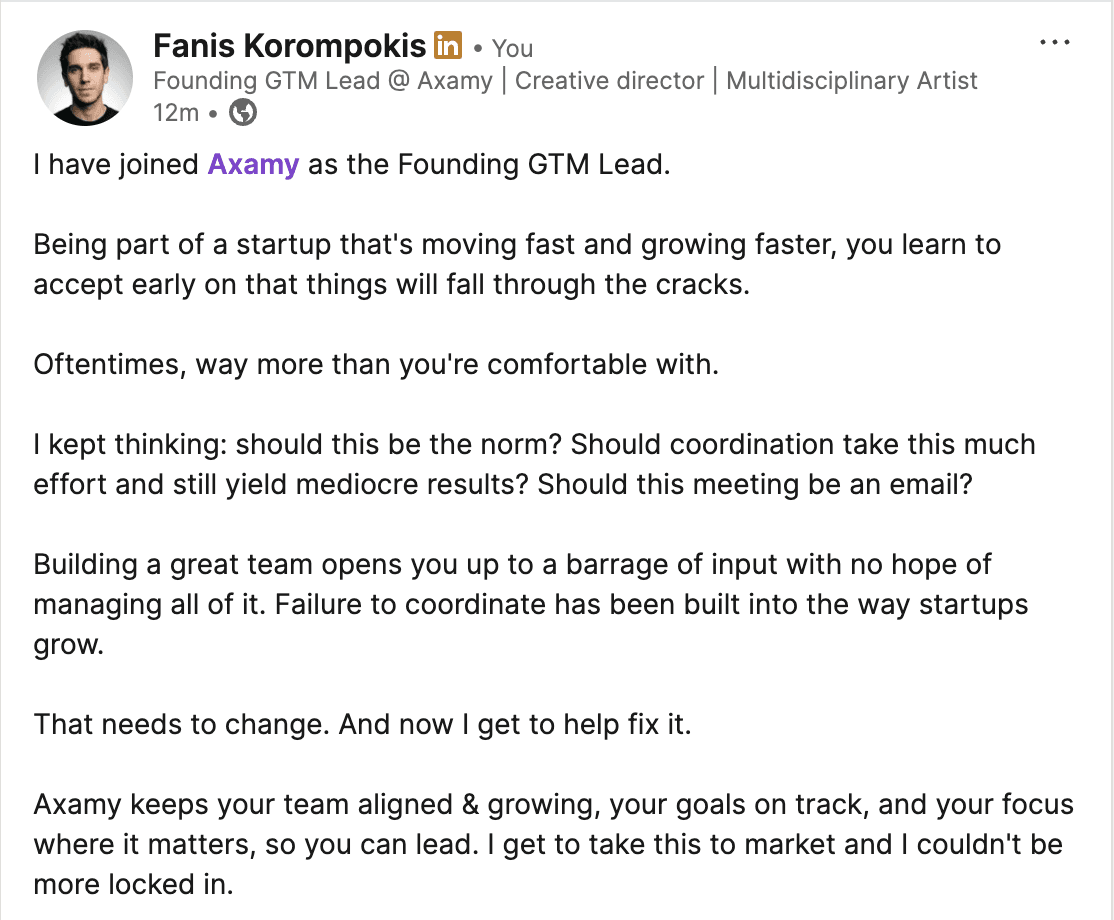Screen dimensions: 1114x920
Task: Click "Multidisciplinary Artist" in the headline
Action: click(852, 80)
